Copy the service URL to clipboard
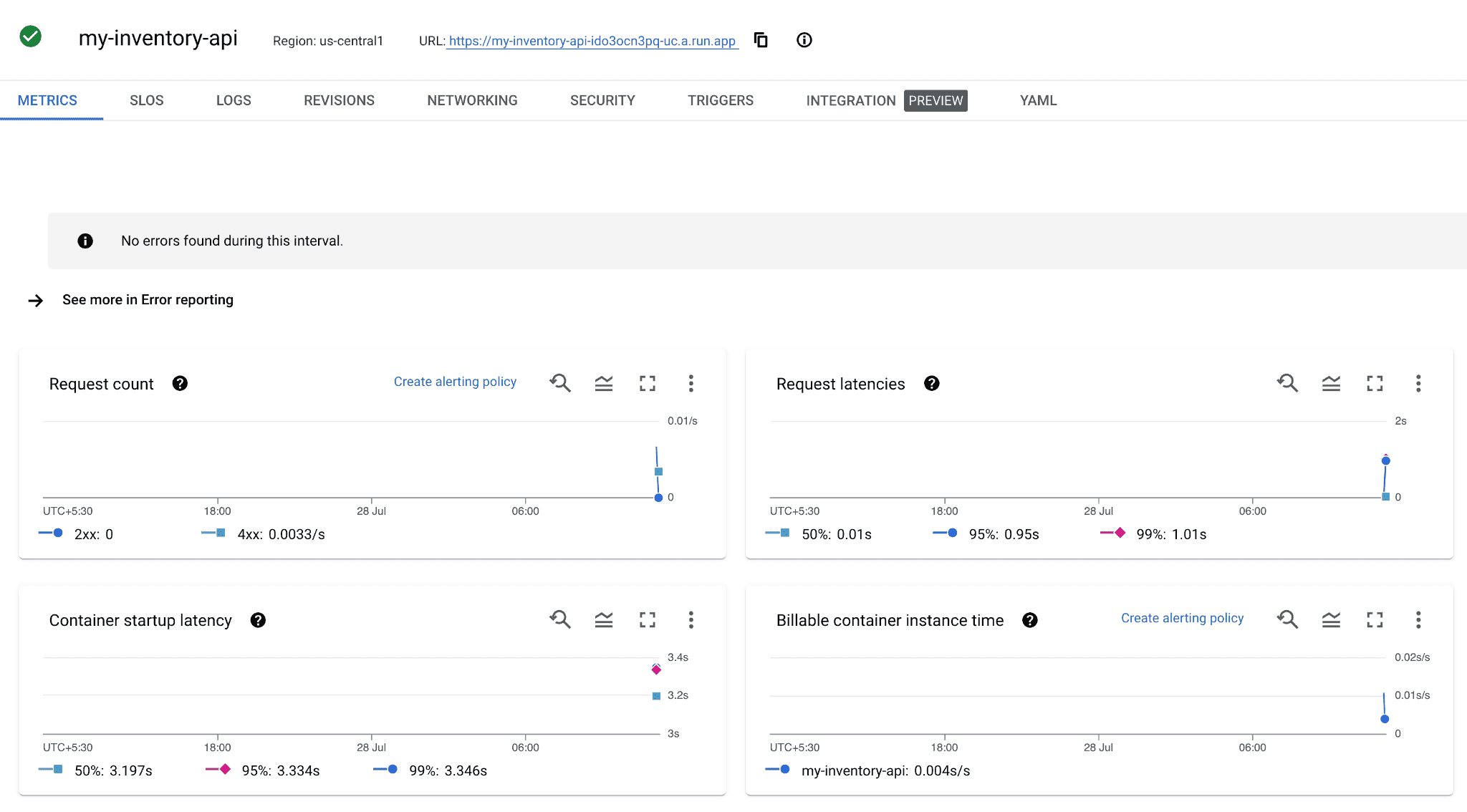The width and height of the screenshot is (1467, 812). [760, 41]
